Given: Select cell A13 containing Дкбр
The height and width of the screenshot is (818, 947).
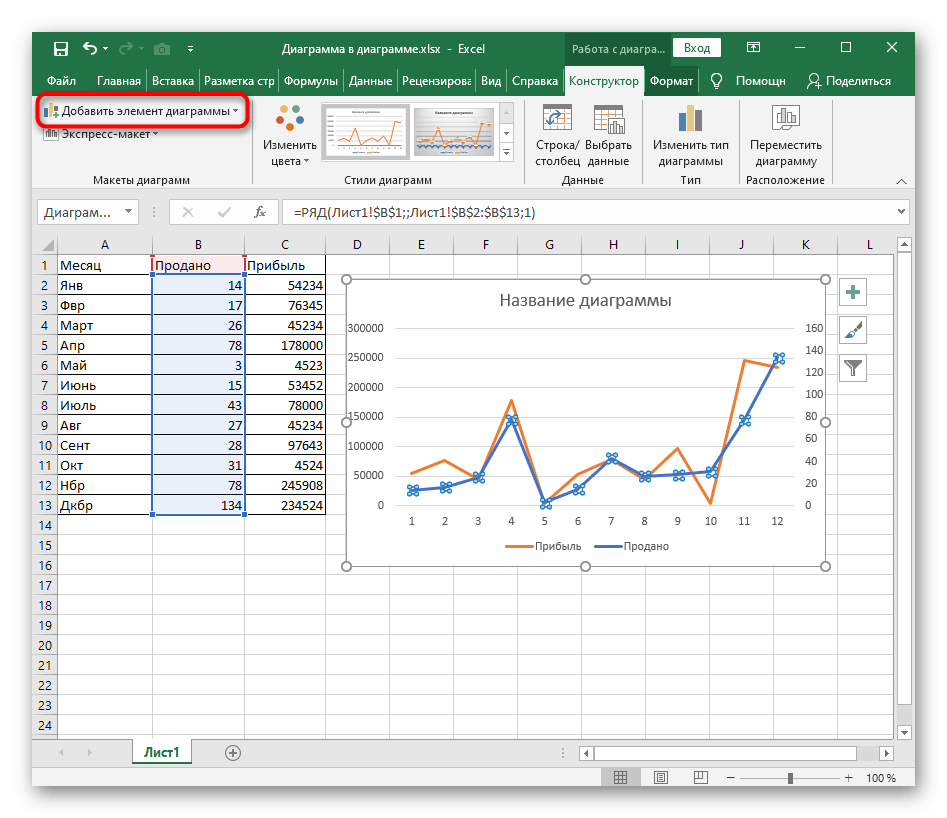Looking at the screenshot, I should point(104,506).
